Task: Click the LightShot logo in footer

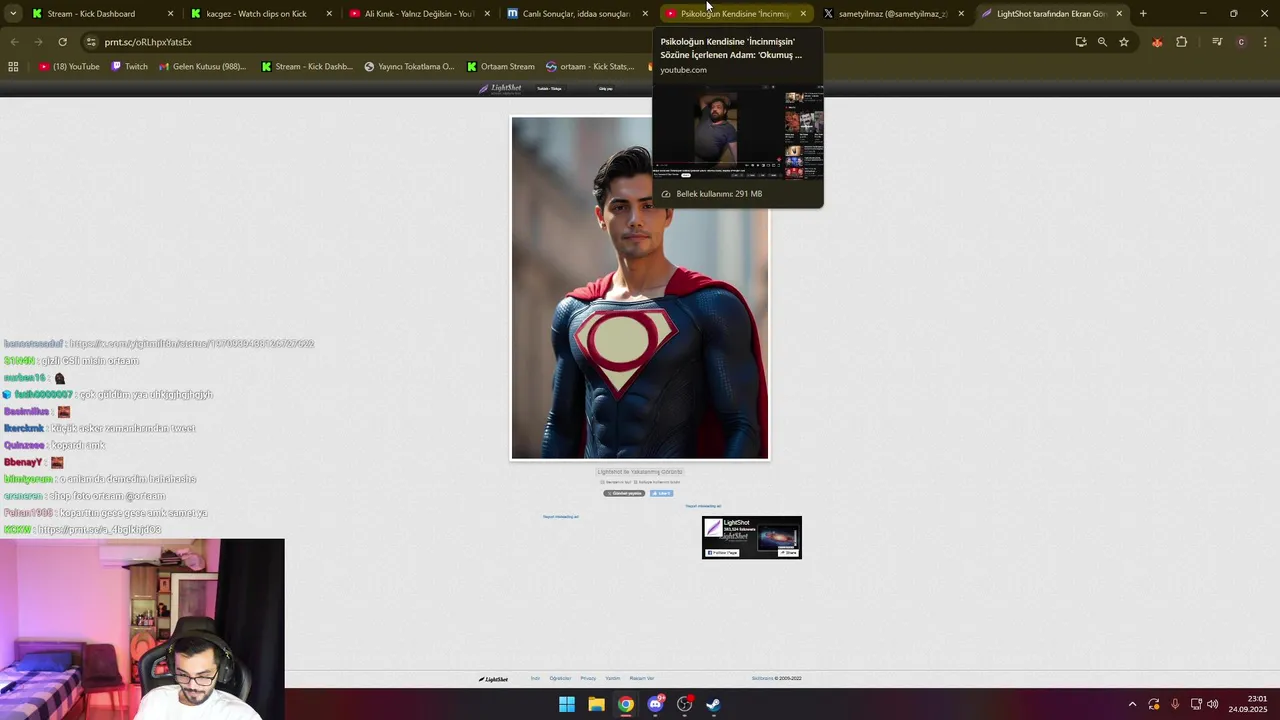Action: pos(493,679)
